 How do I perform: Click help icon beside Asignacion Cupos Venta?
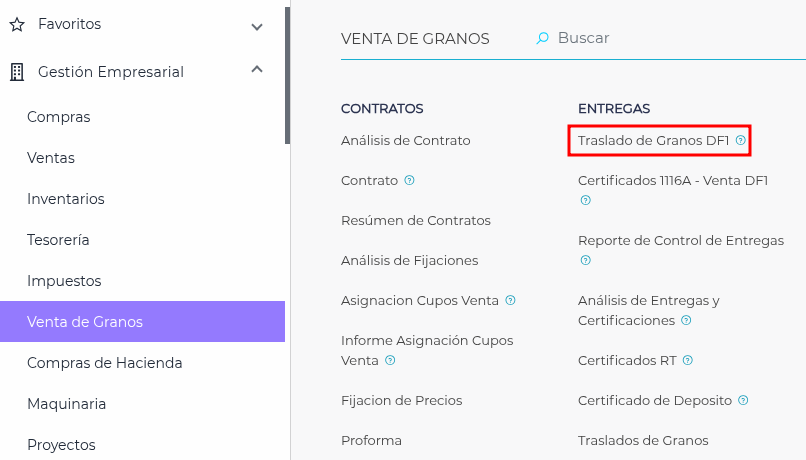coord(510,300)
